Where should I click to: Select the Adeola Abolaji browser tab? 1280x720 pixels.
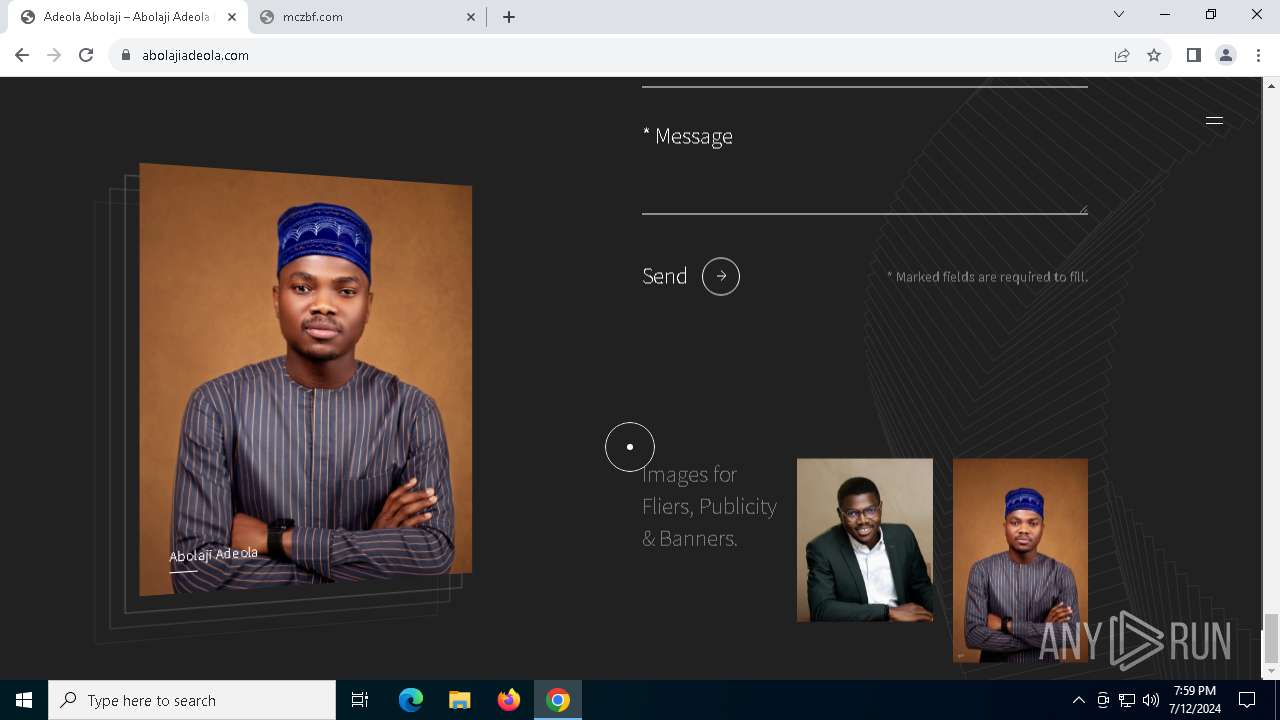(127, 17)
